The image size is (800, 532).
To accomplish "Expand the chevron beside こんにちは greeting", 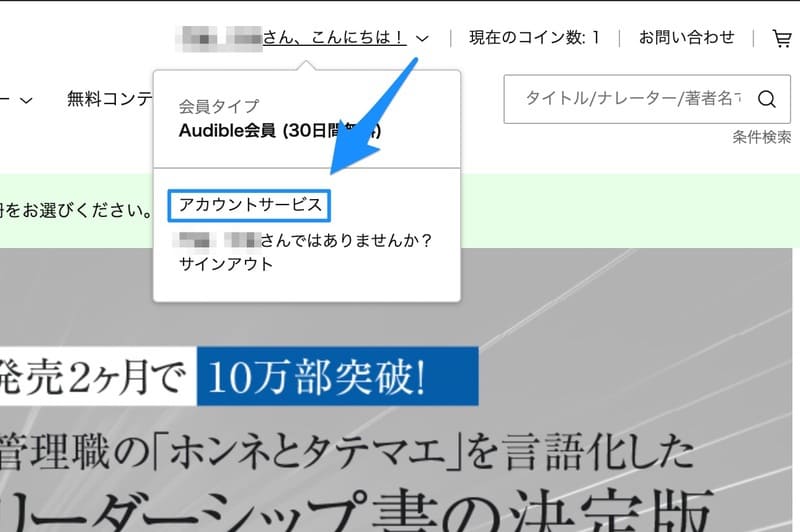I will point(422,39).
